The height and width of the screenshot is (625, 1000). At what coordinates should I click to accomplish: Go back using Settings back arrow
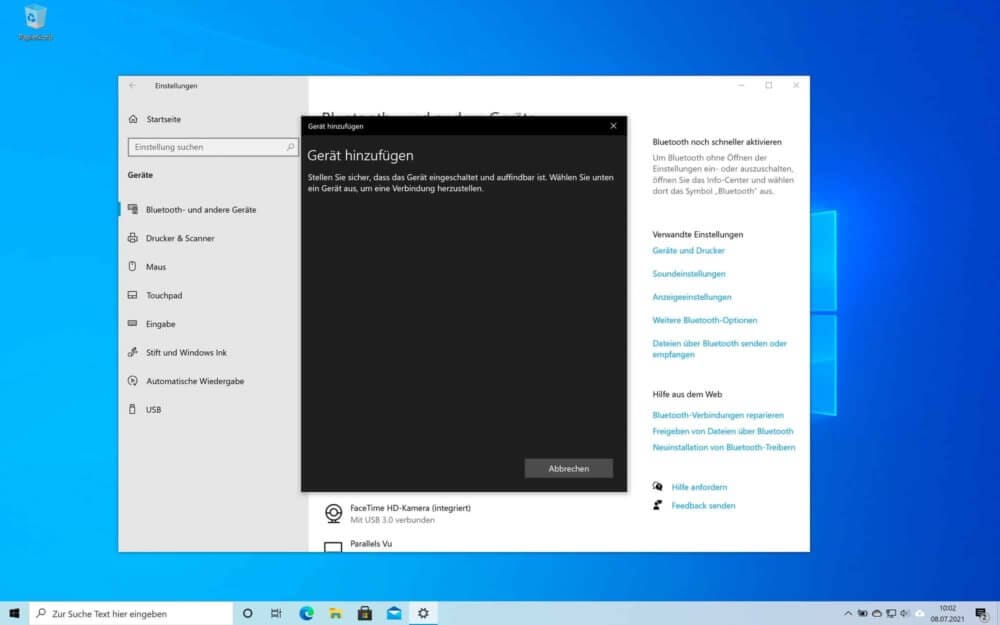(x=132, y=85)
